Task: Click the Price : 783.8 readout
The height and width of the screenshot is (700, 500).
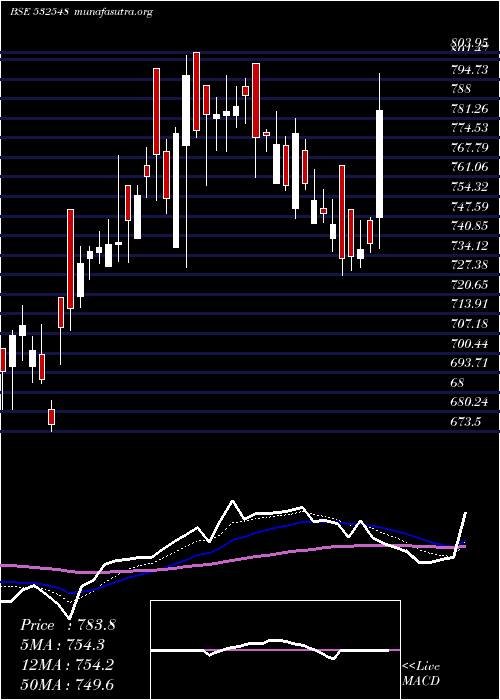Action: [68, 625]
